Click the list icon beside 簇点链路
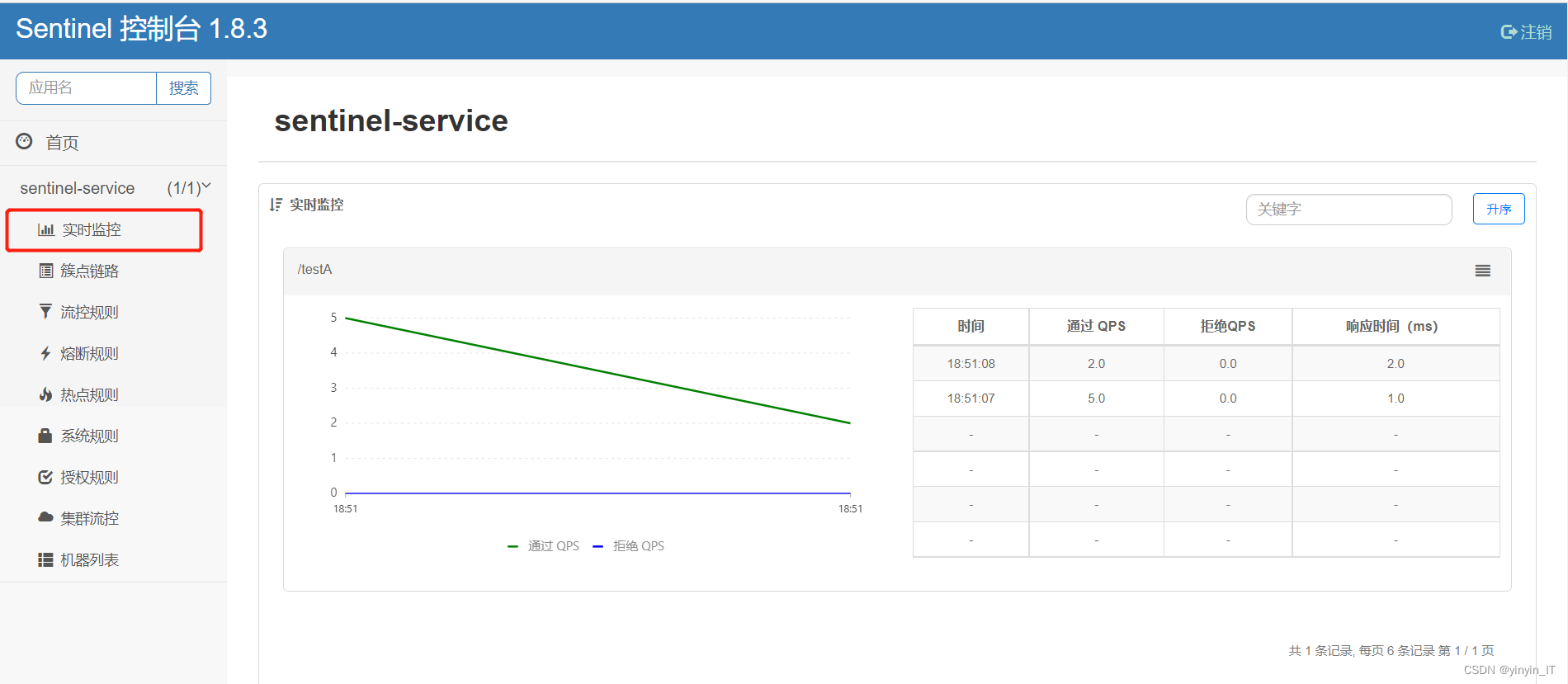The width and height of the screenshot is (1568, 684). (x=46, y=271)
